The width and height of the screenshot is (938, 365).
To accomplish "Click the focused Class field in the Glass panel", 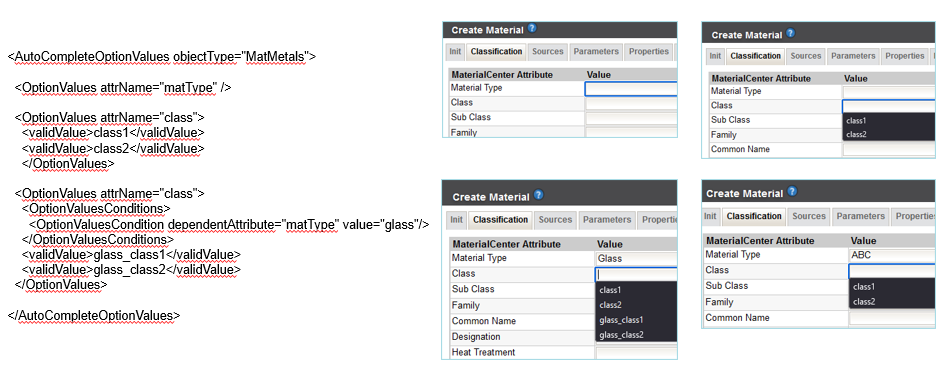I will [x=636, y=275].
